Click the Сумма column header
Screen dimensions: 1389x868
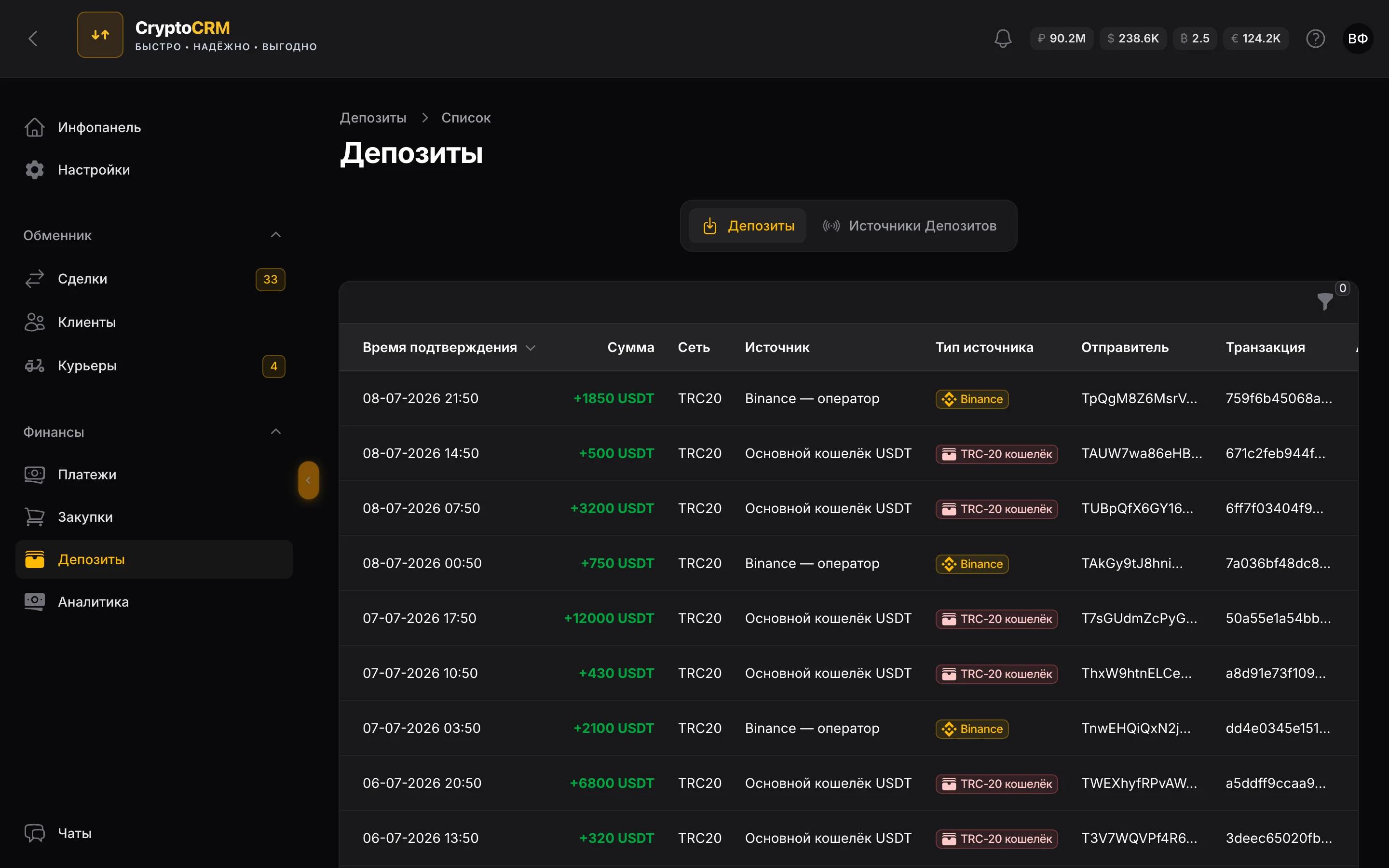tap(630, 347)
